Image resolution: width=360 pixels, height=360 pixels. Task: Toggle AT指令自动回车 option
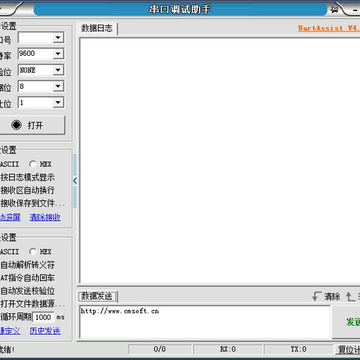[x=27, y=278]
